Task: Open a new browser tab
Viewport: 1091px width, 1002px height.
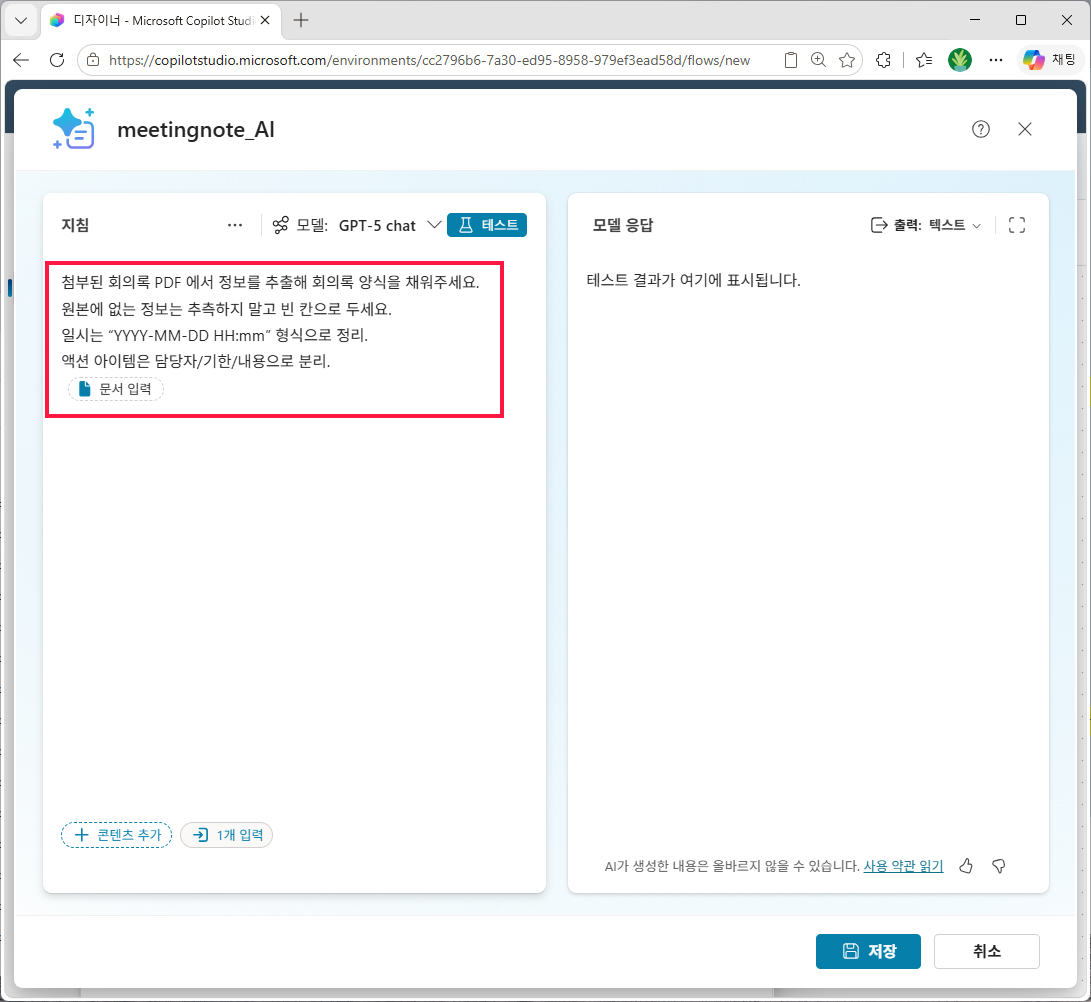Action: pyautogui.click(x=301, y=20)
